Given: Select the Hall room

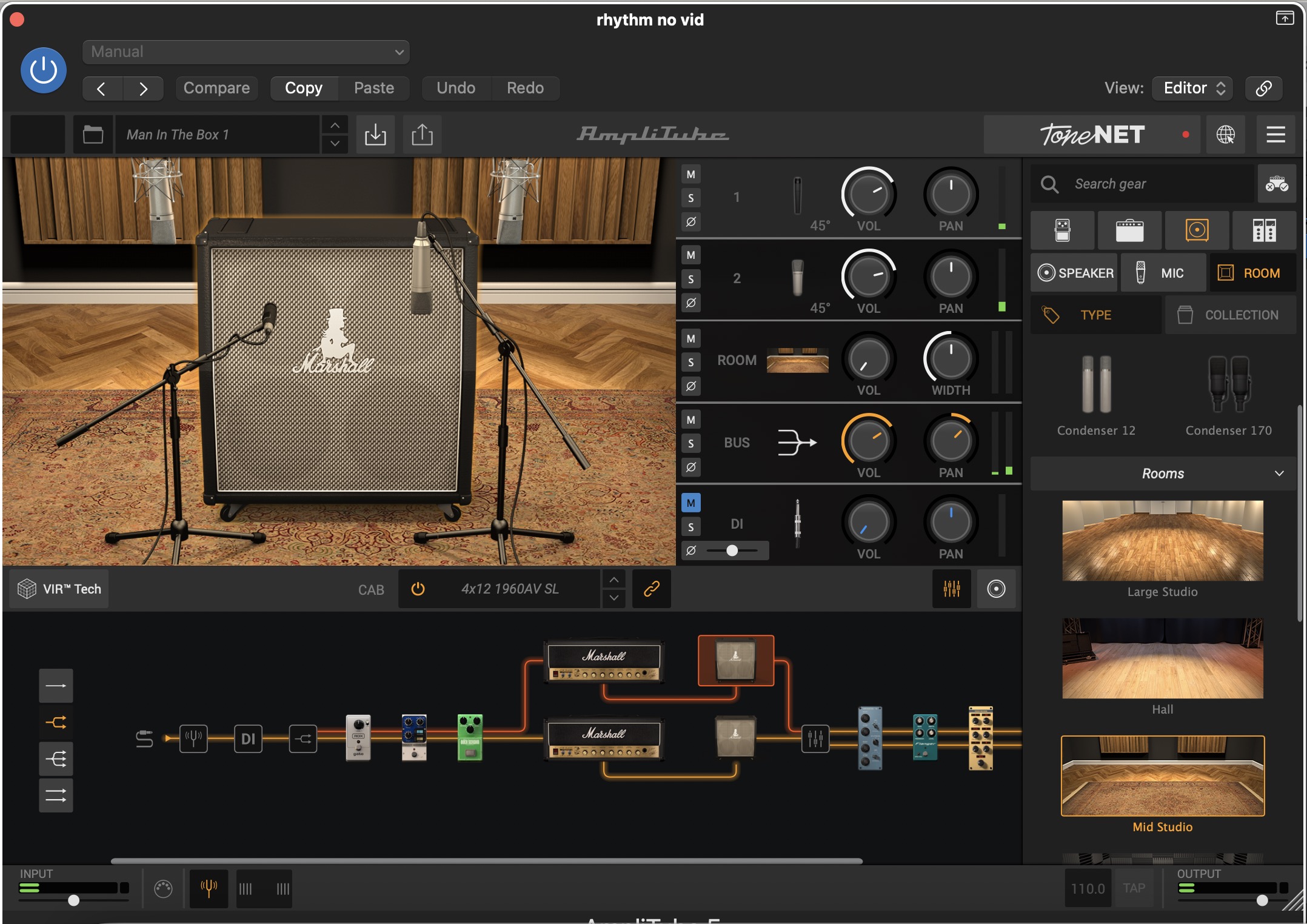Looking at the screenshot, I should pyautogui.click(x=1163, y=658).
